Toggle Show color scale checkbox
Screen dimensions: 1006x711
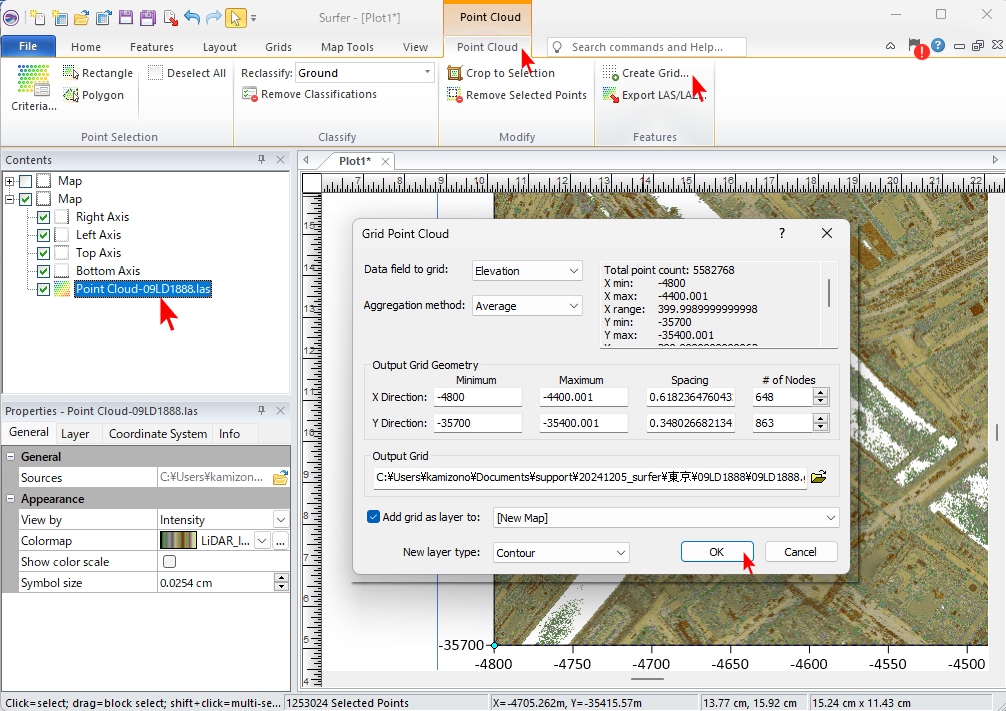point(169,562)
